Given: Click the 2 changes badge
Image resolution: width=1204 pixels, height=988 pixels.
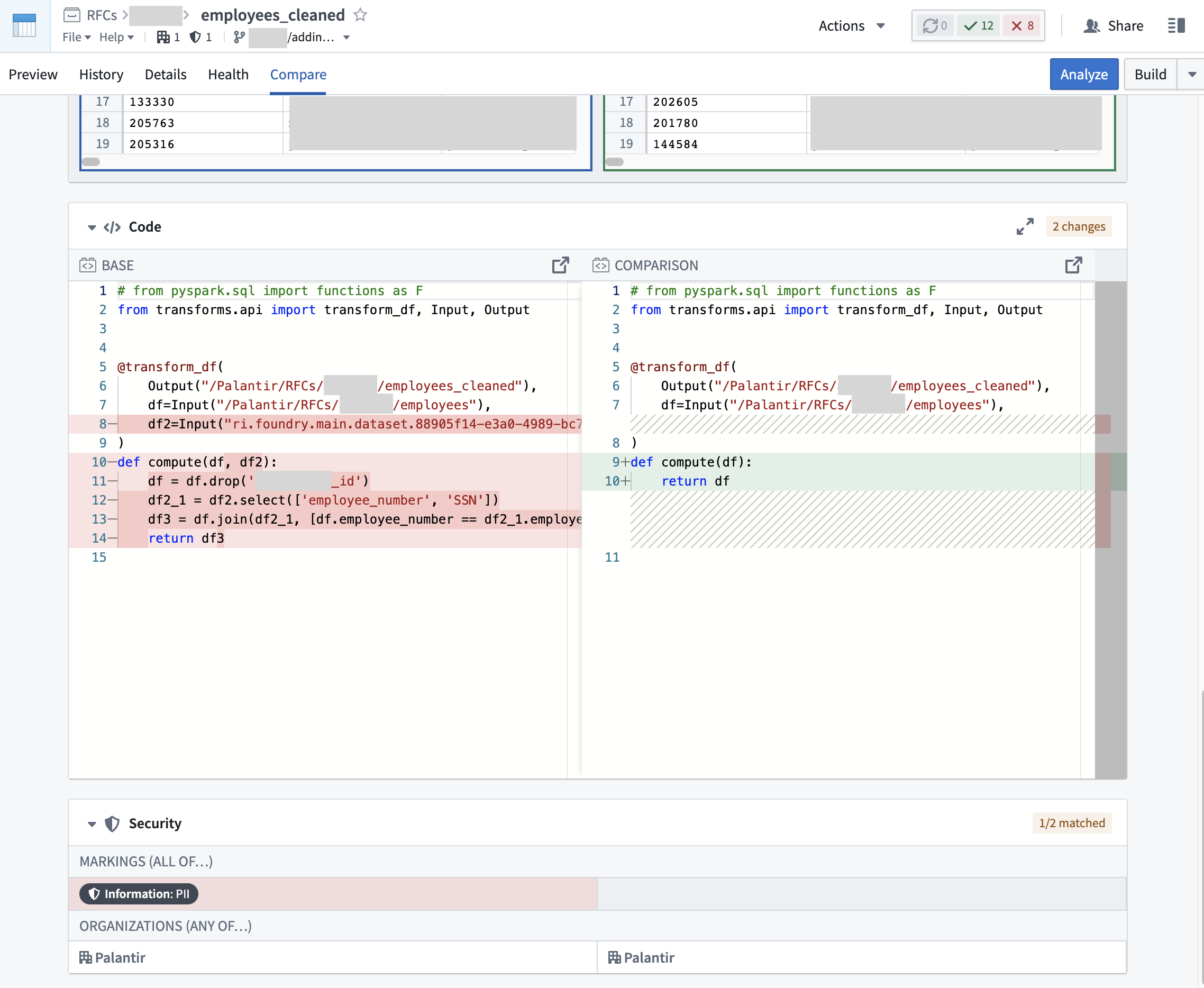Looking at the screenshot, I should [x=1079, y=226].
